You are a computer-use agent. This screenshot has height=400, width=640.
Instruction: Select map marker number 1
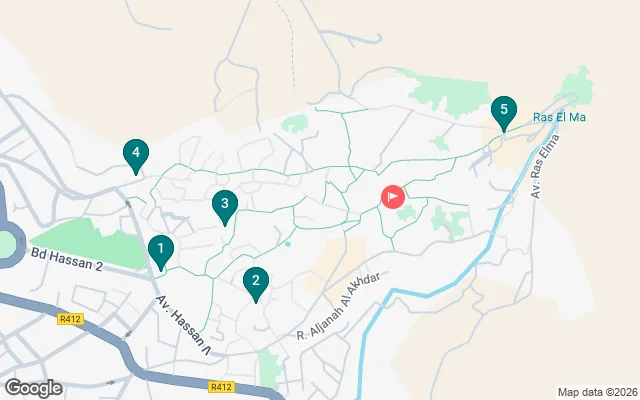(161, 251)
